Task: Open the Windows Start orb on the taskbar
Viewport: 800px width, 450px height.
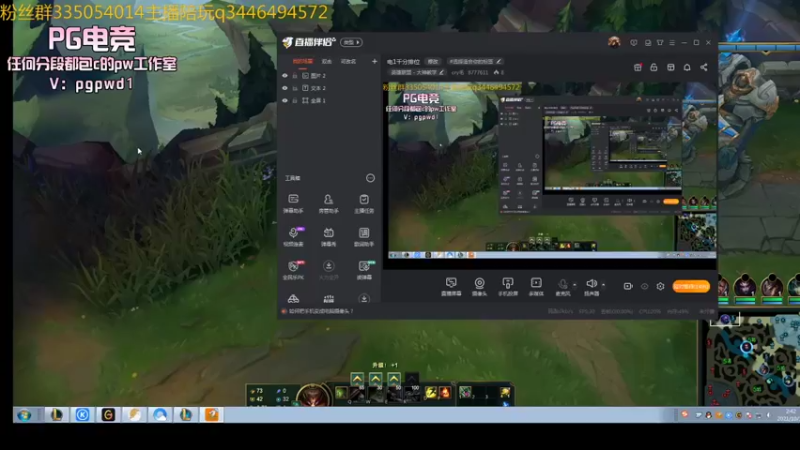Action: (x=24, y=415)
